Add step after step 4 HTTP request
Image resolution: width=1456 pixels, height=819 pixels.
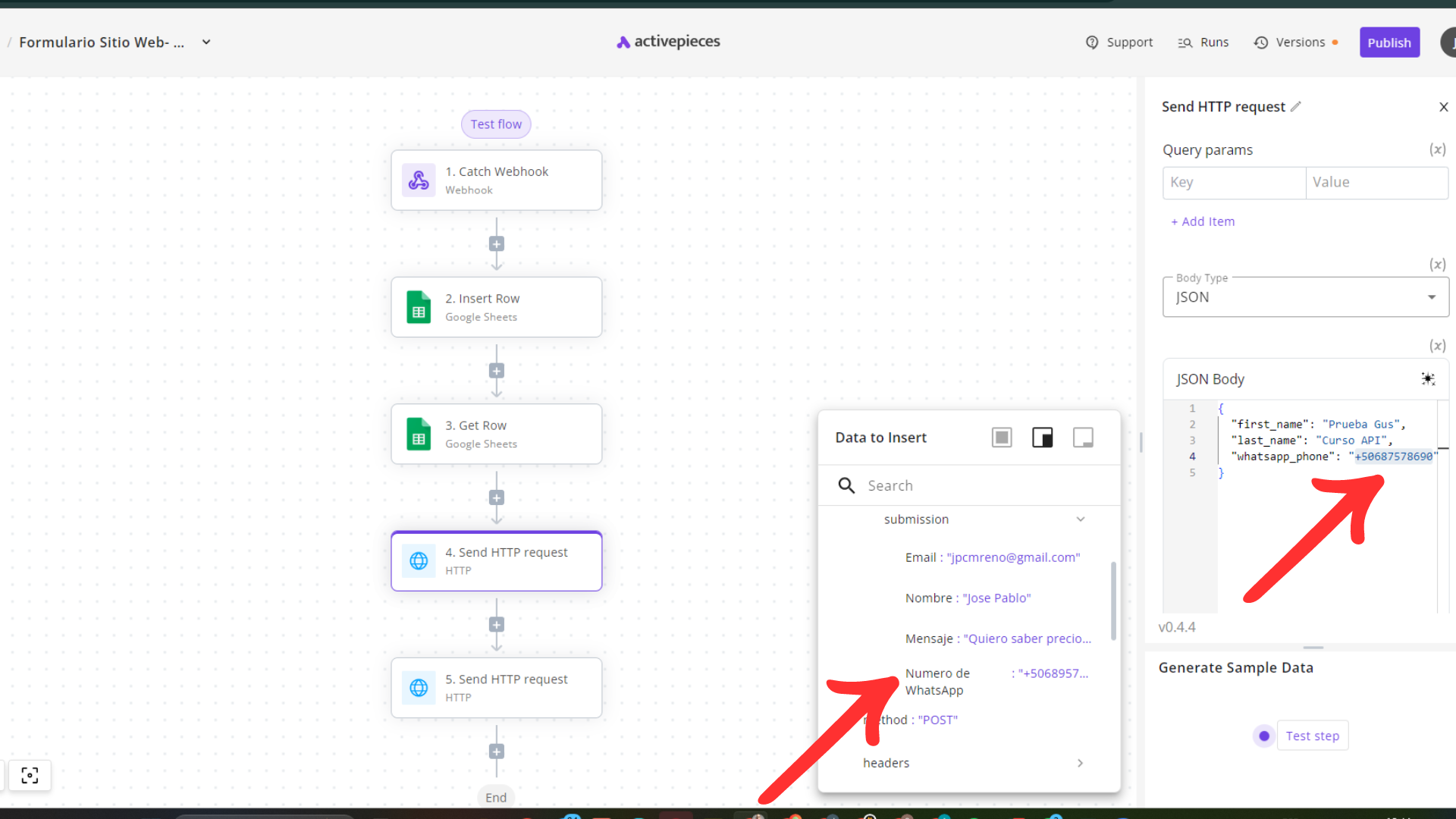click(x=497, y=625)
